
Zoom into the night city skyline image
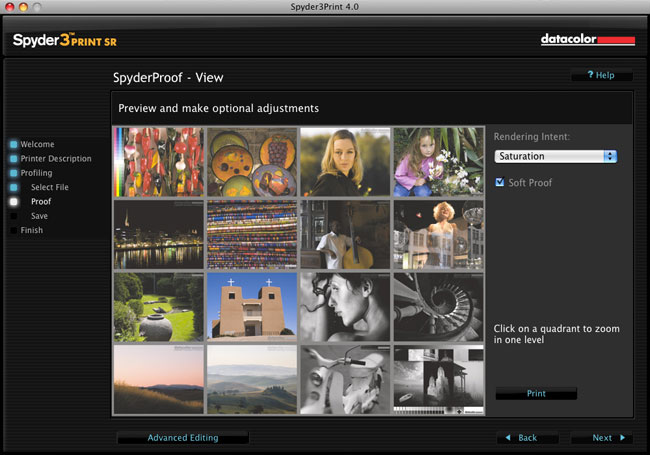coord(159,235)
